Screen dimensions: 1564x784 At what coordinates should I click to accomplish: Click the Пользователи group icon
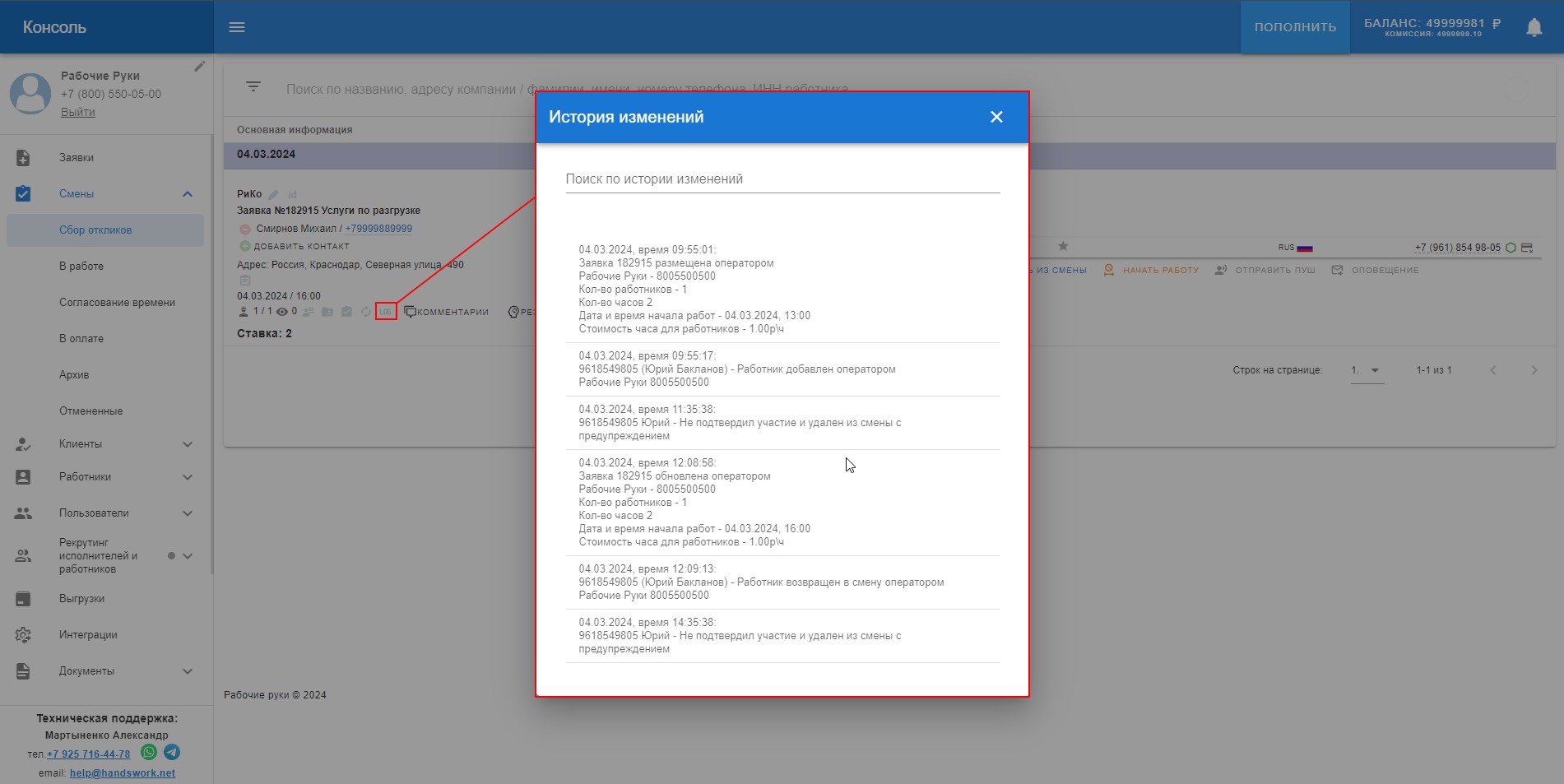pyautogui.click(x=23, y=513)
